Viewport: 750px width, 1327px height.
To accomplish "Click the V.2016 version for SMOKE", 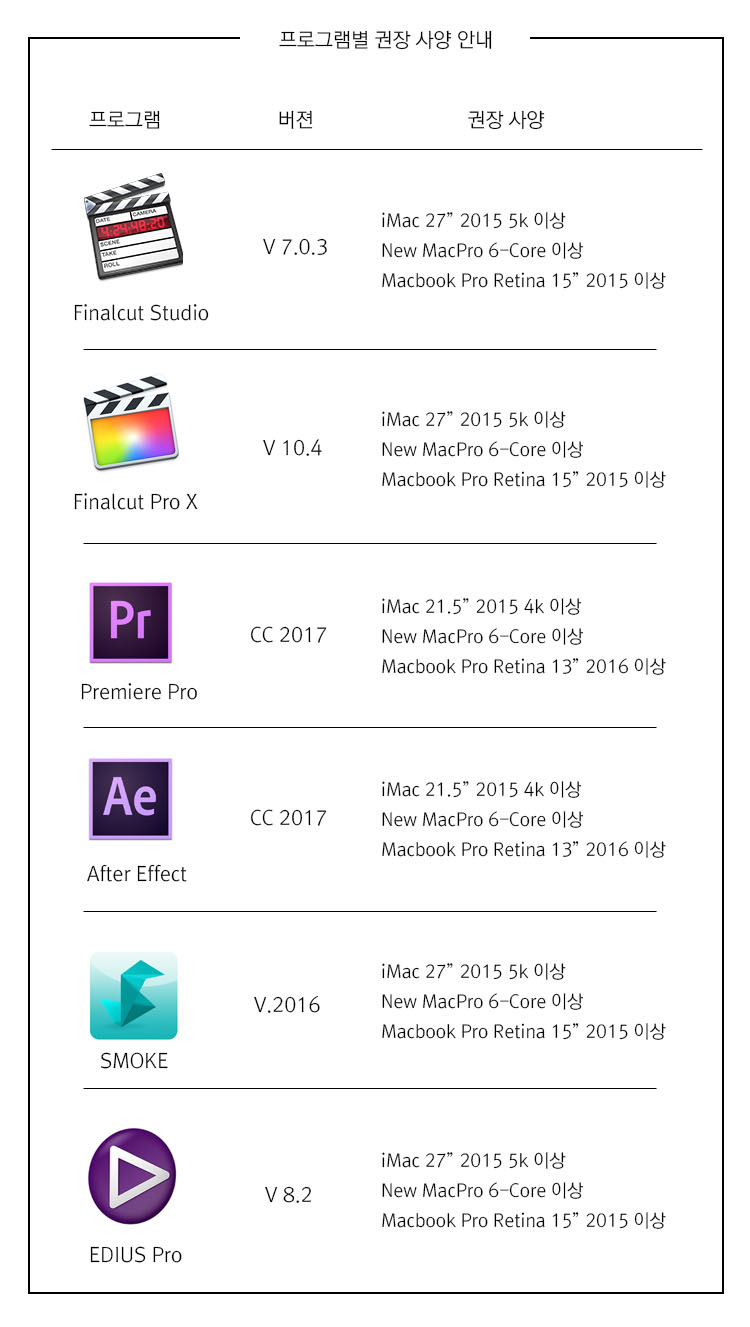I will click(287, 1005).
